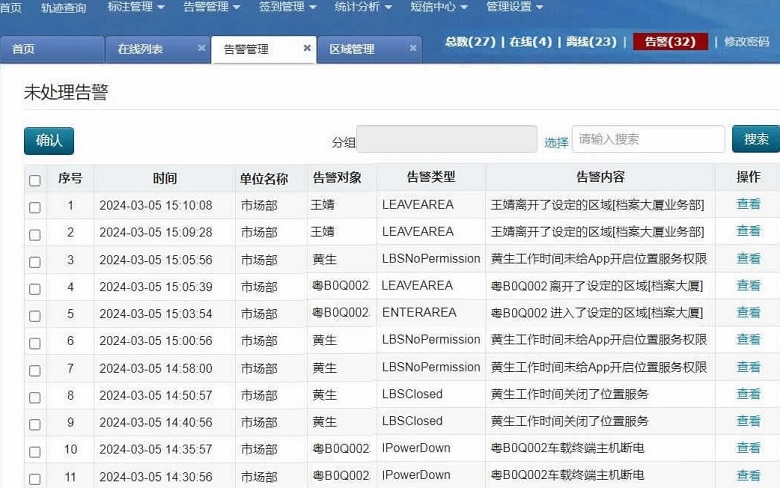Close the 区域管理 tab
The image size is (780, 488).
coord(413,48)
